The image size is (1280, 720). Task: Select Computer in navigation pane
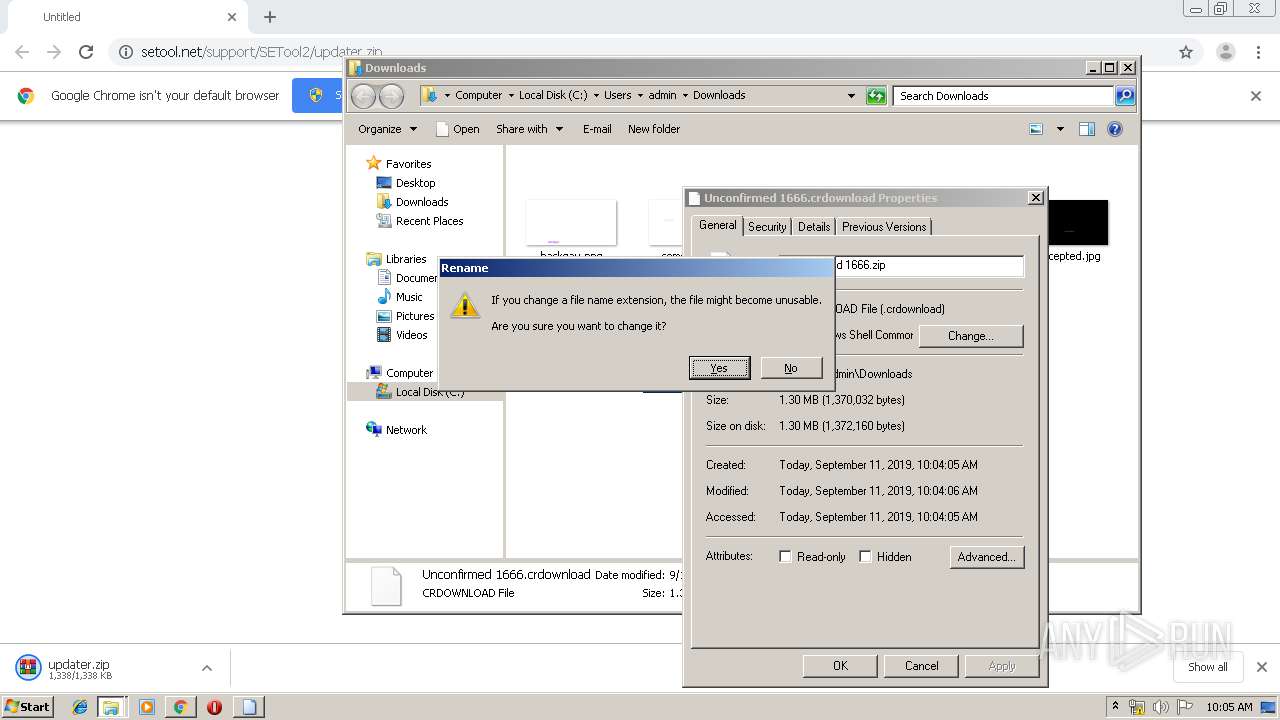[409, 373]
